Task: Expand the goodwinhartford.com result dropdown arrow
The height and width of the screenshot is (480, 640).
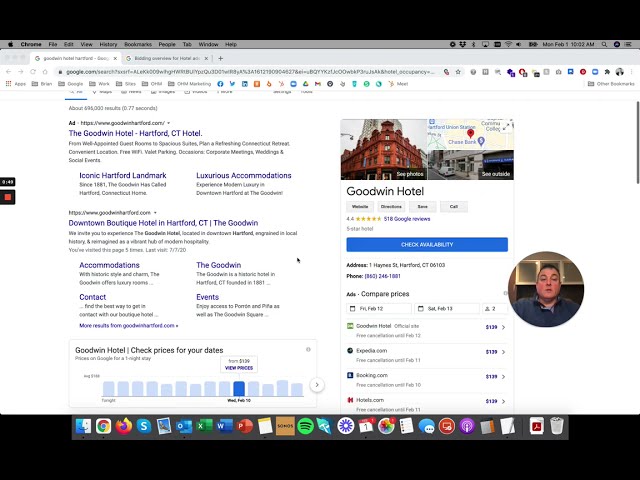Action: coord(155,213)
